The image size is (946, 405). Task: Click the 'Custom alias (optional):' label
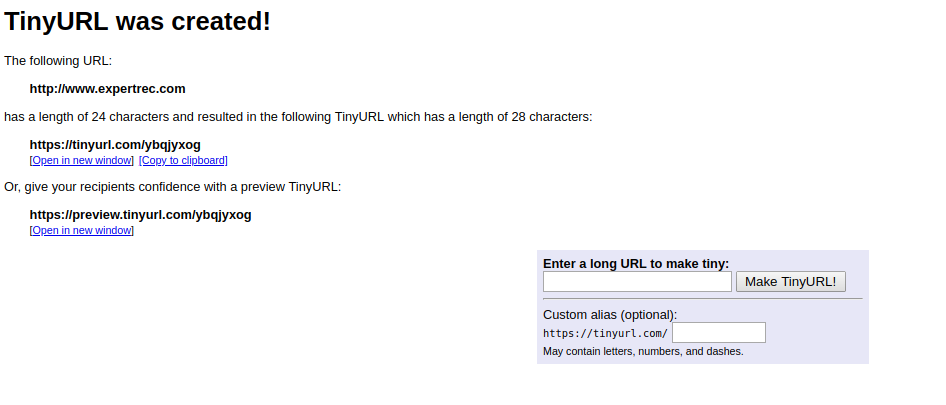[x=610, y=314]
